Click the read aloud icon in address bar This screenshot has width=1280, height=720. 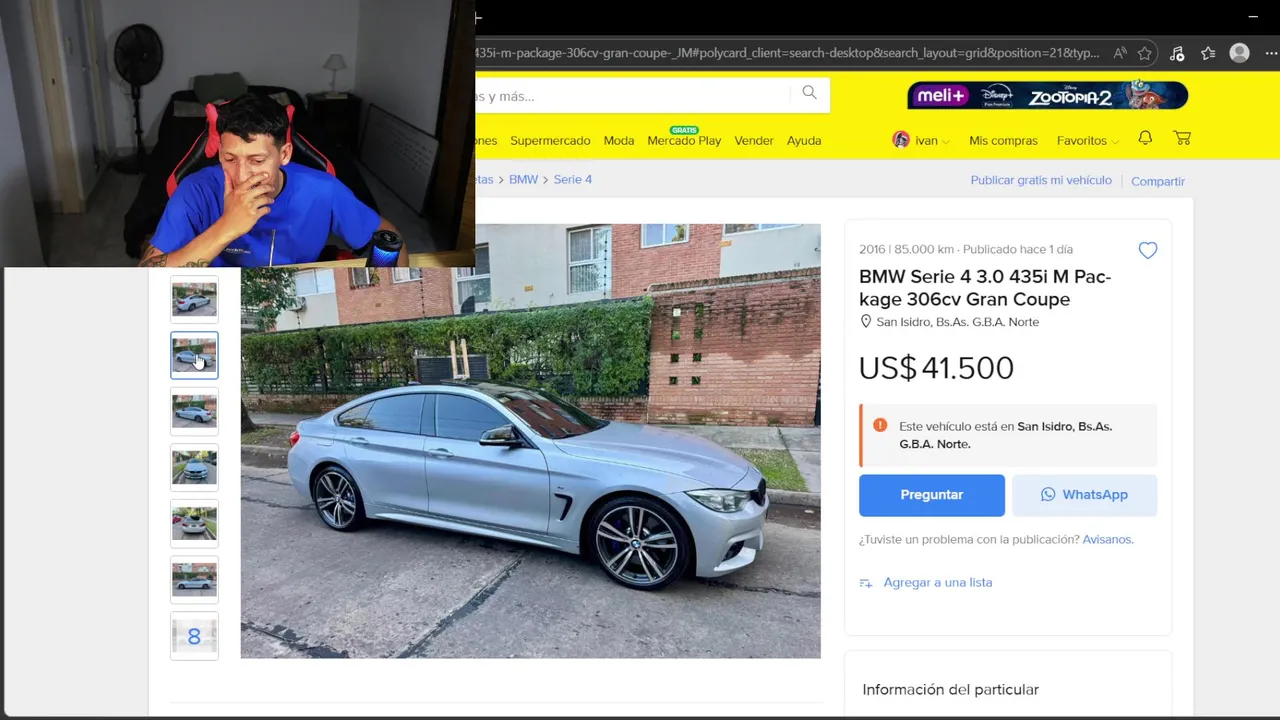click(1120, 53)
